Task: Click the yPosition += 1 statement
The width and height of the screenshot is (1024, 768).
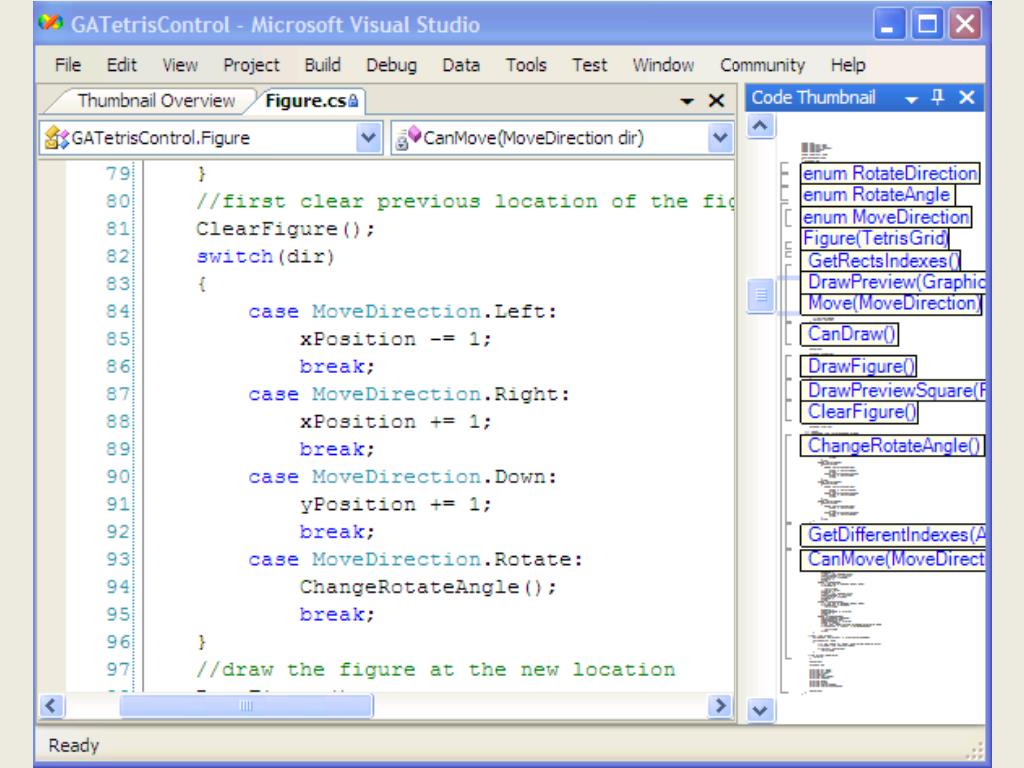Action: click(x=396, y=505)
